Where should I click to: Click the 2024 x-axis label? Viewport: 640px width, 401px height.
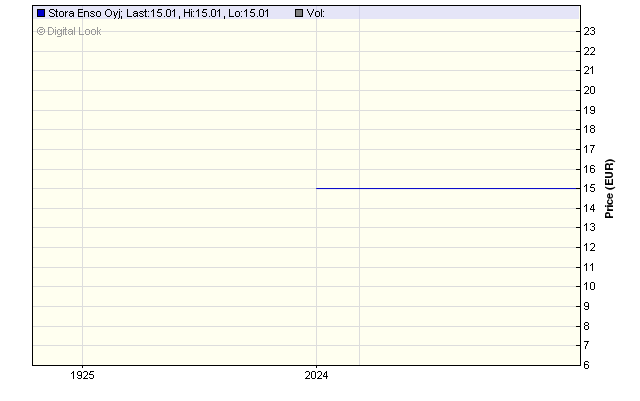point(316,375)
